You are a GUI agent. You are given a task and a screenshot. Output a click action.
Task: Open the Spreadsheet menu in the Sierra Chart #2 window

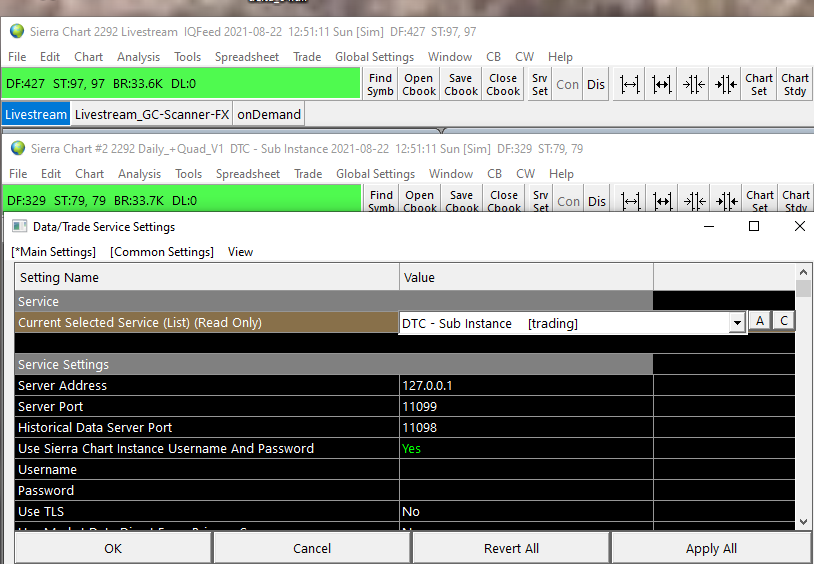248,173
